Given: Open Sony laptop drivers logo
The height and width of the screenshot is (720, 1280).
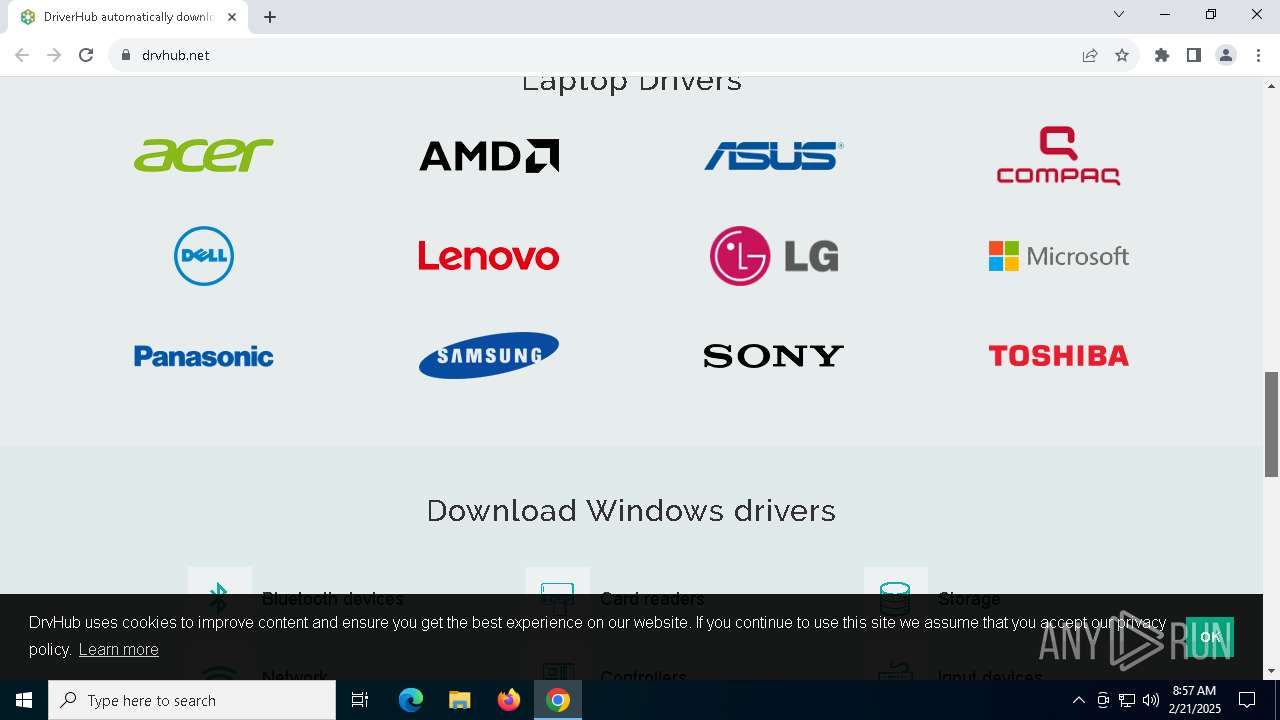Looking at the screenshot, I should (x=774, y=356).
